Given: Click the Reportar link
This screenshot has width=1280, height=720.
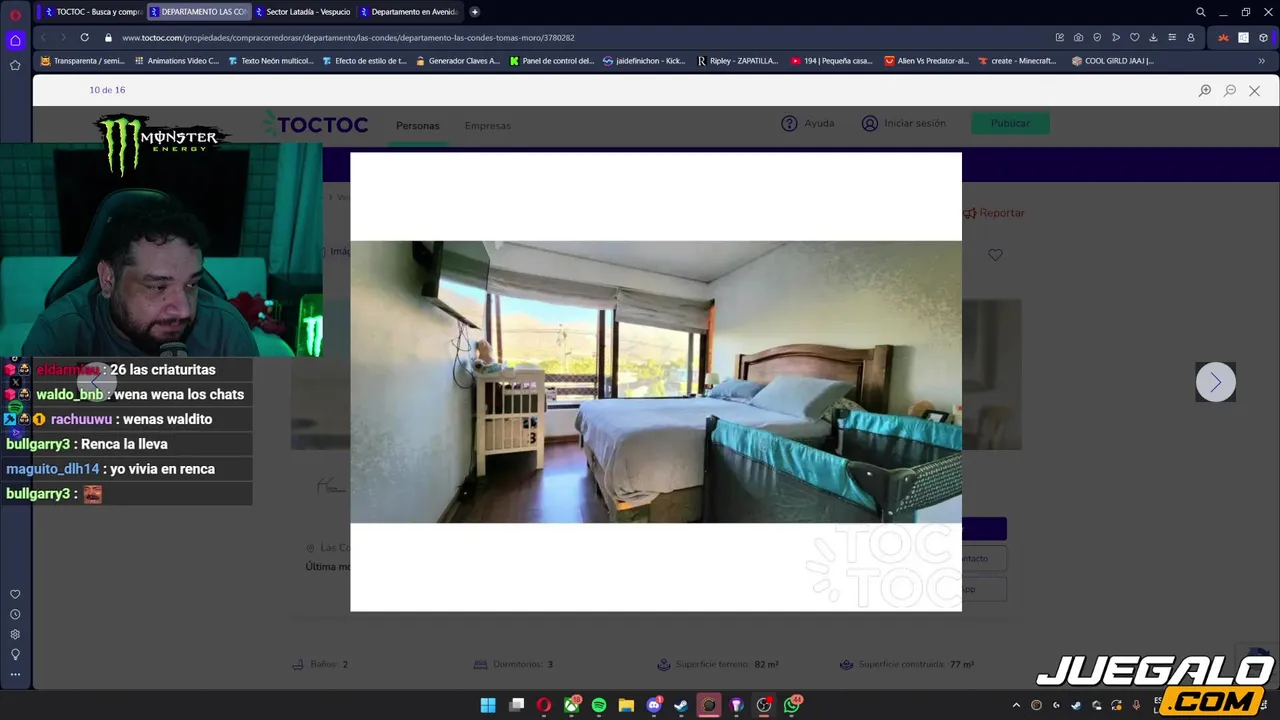Looking at the screenshot, I should pos(994,213).
